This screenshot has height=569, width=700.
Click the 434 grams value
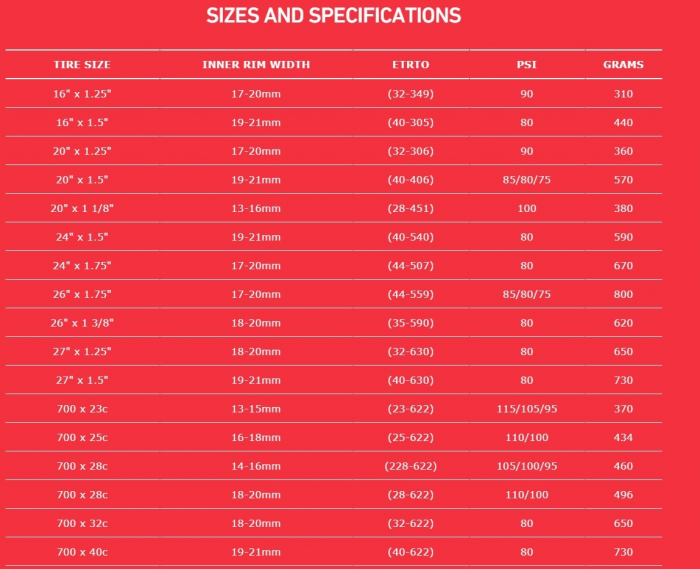pyautogui.click(x=623, y=438)
